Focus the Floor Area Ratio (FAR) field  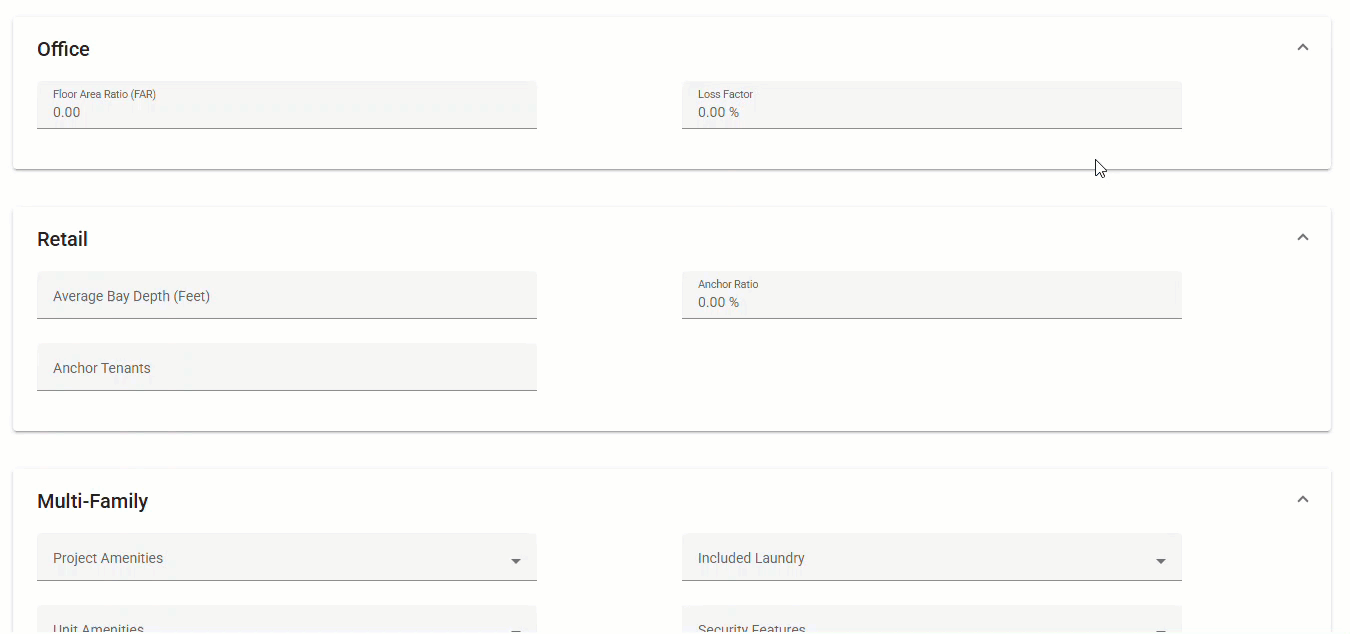click(x=287, y=105)
